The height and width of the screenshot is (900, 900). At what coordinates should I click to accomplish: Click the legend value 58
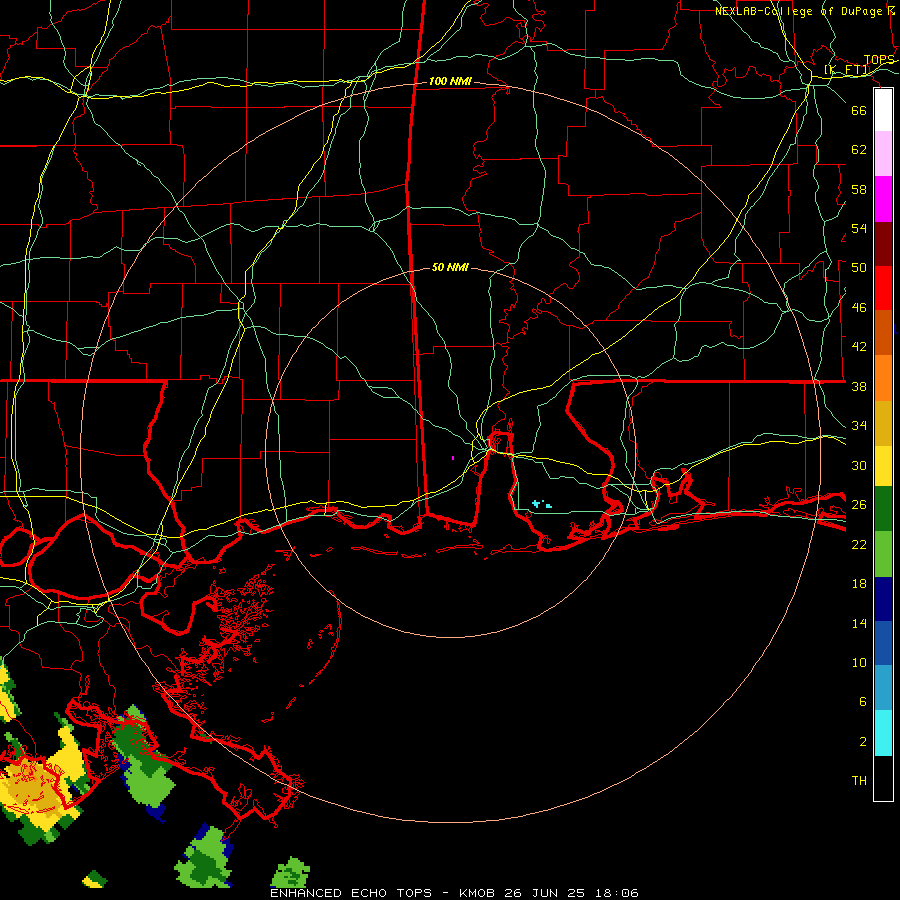(x=859, y=189)
